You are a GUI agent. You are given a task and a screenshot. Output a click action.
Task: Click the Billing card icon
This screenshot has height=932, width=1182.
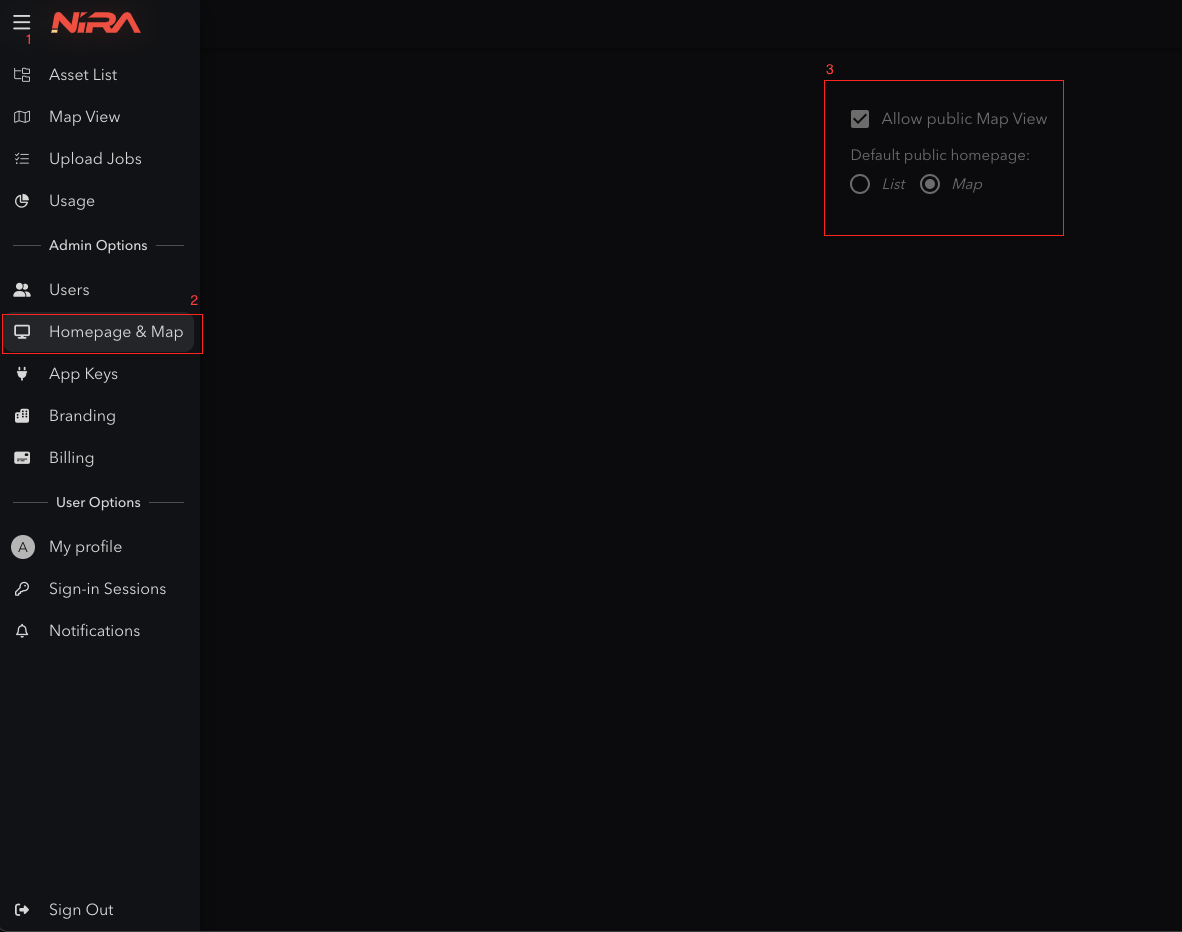point(22,458)
